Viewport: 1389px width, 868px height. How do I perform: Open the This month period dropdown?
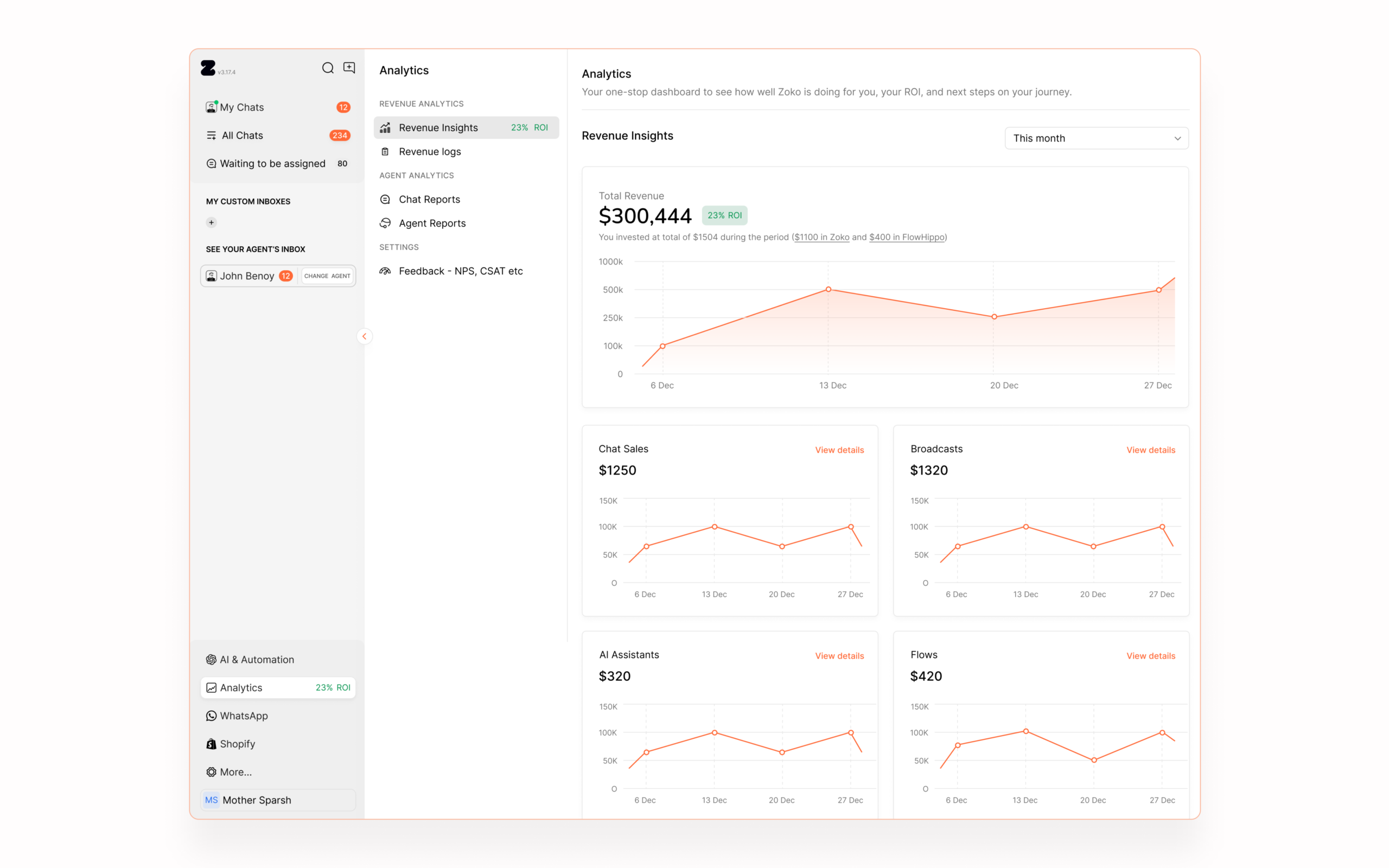[1096, 138]
